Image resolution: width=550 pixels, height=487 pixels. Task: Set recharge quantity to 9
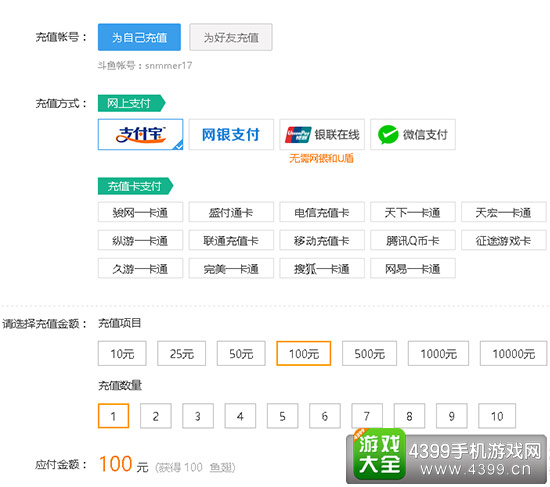(x=451, y=416)
